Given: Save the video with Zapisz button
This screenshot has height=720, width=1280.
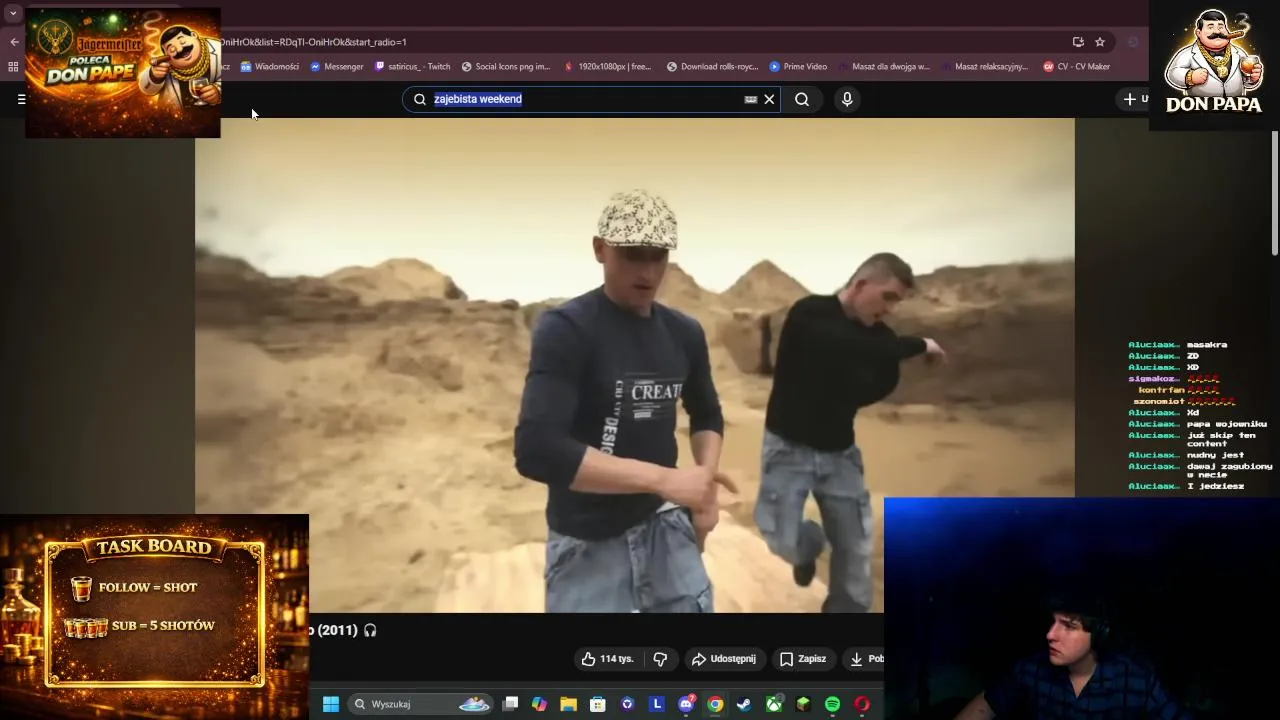Looking at the screenshot, I should click(803, 659).
